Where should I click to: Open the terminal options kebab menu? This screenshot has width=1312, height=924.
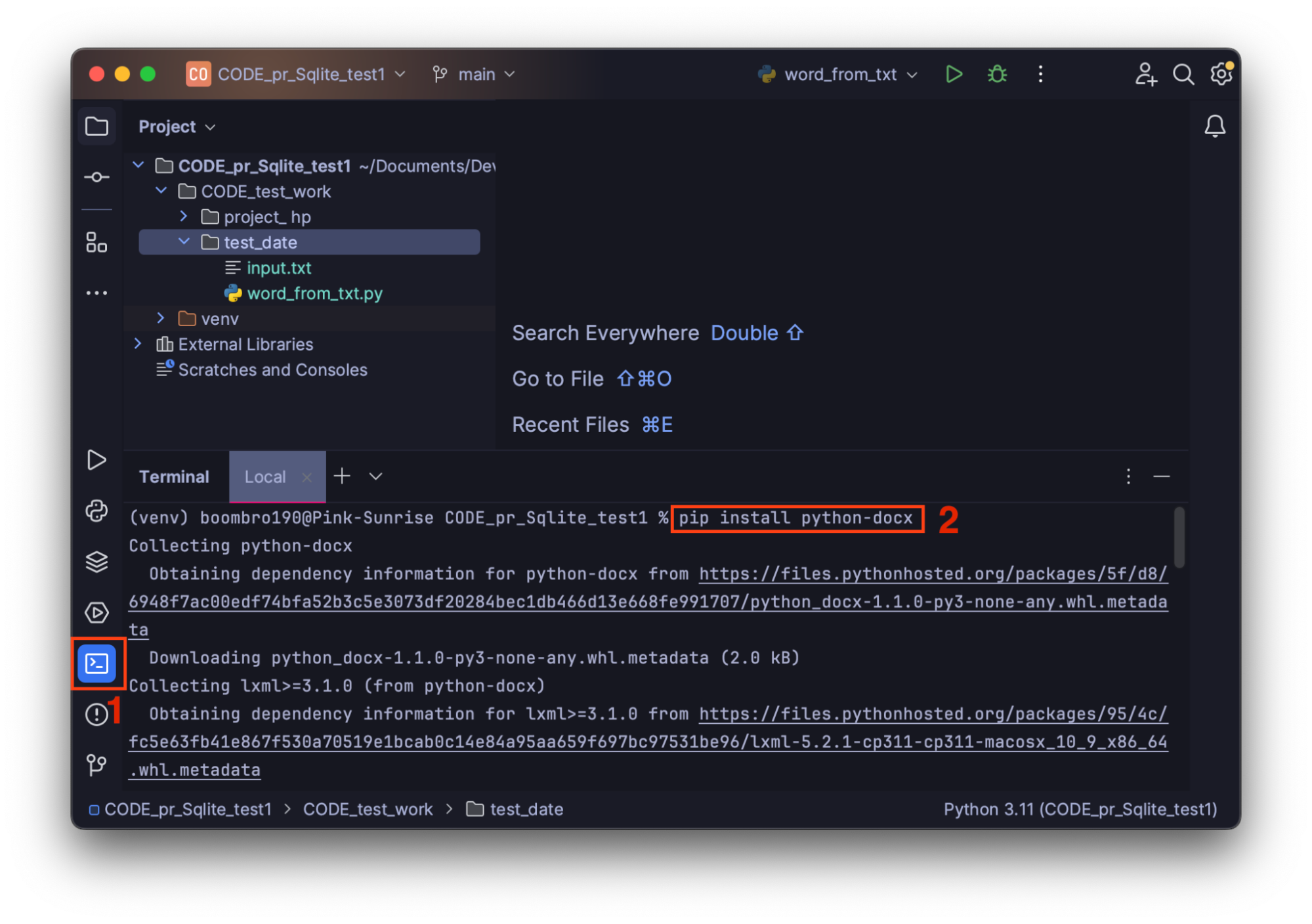(1128, 476)
